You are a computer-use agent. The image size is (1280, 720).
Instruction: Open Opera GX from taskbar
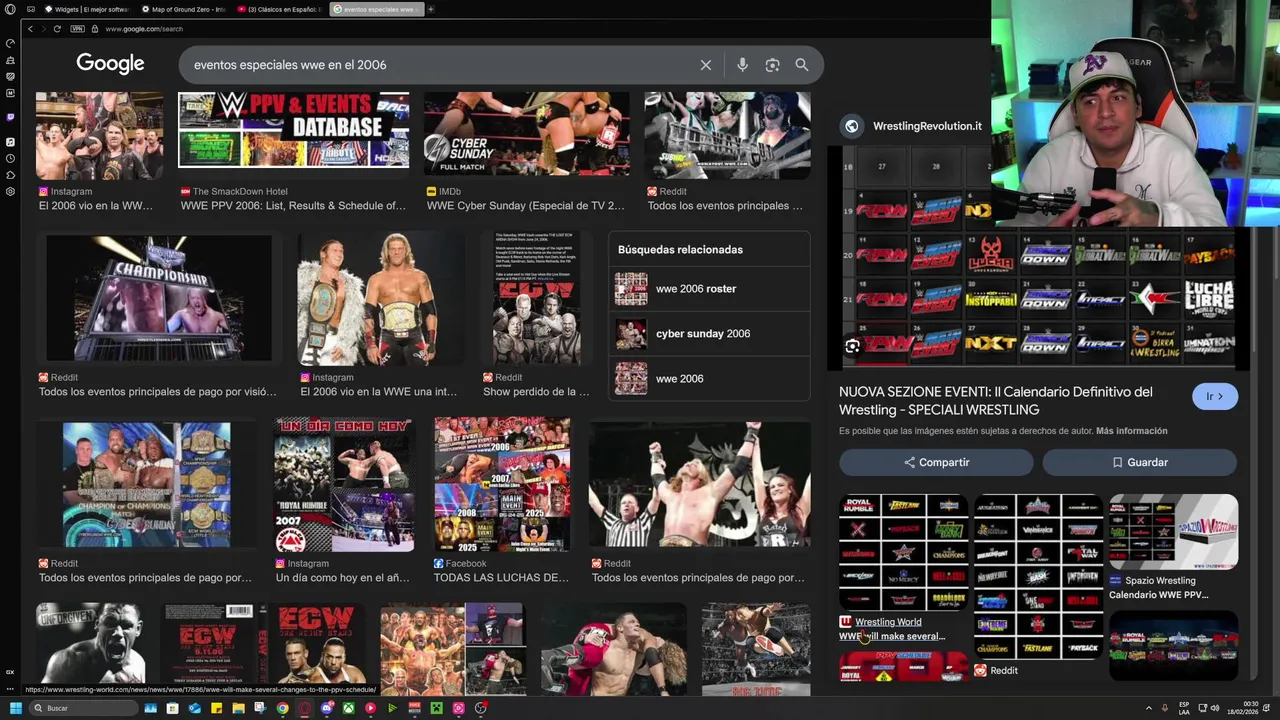[304, 708]
